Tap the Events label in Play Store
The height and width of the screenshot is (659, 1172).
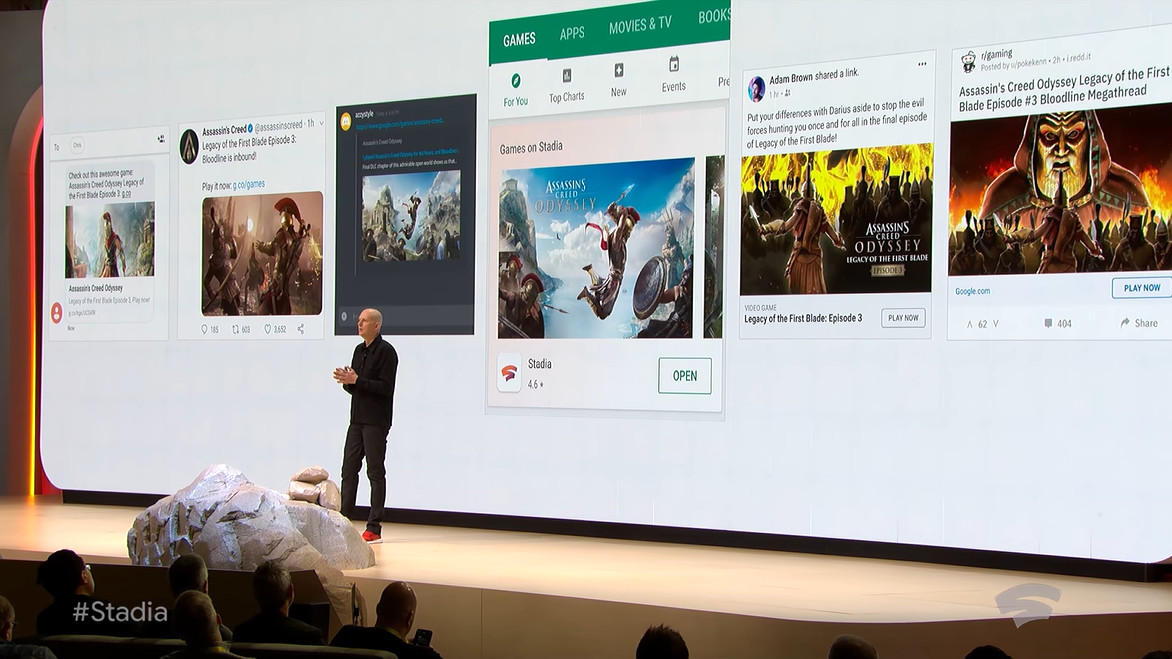tap(673, 87)
